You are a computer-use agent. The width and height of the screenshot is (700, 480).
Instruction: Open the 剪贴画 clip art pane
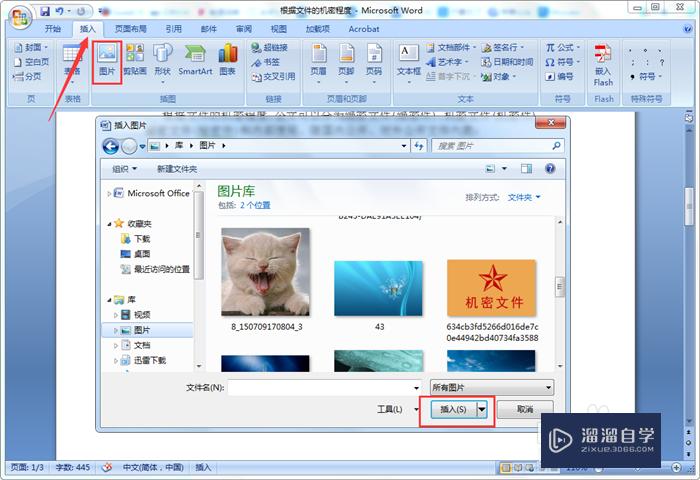(135, 60)
